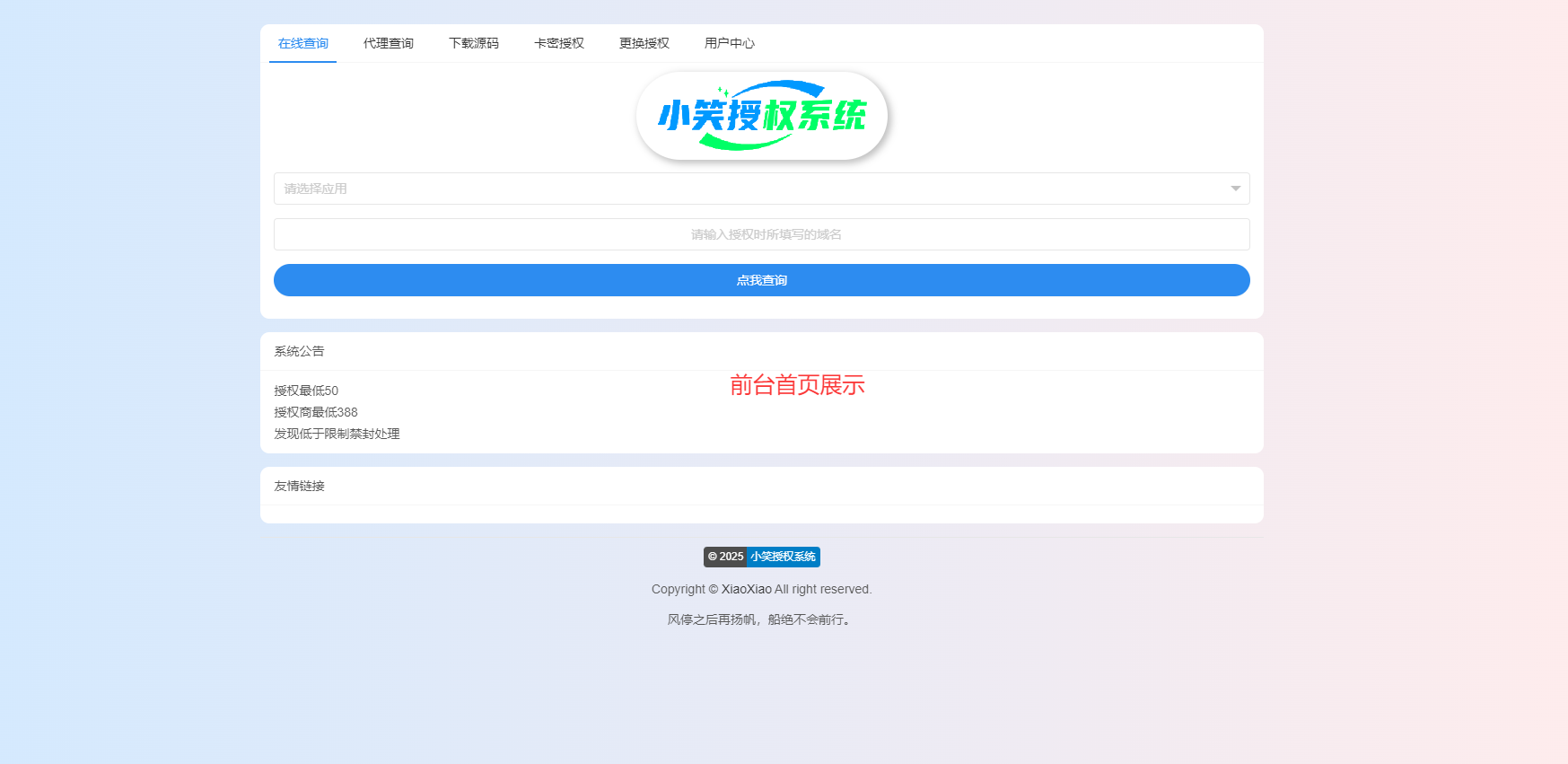This screenshot has width=1568, height=764.
Task: Go to the 下载源码 tab
Action: (x=473, y=43)
